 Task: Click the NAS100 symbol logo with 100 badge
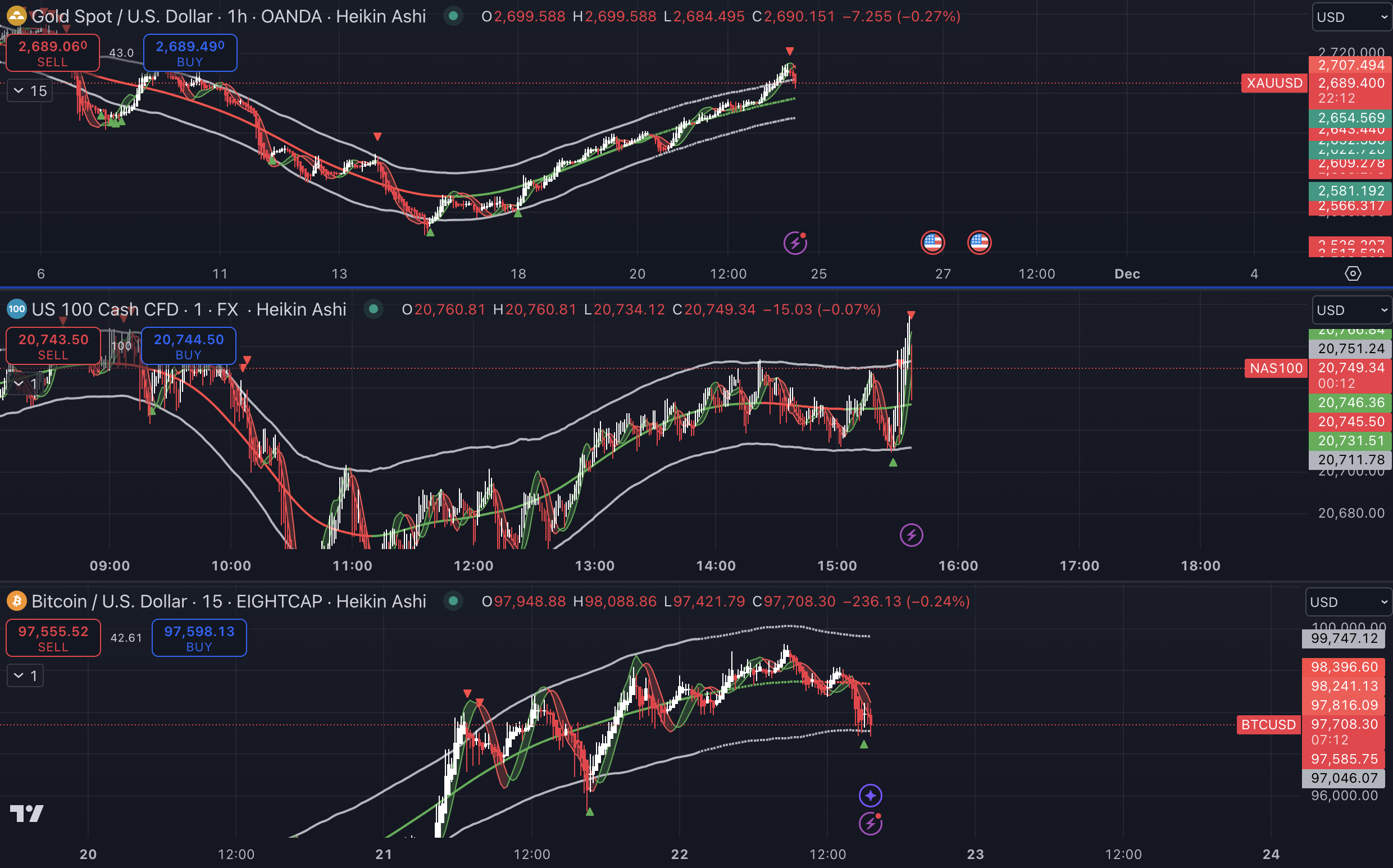click(x=16, y=309)
